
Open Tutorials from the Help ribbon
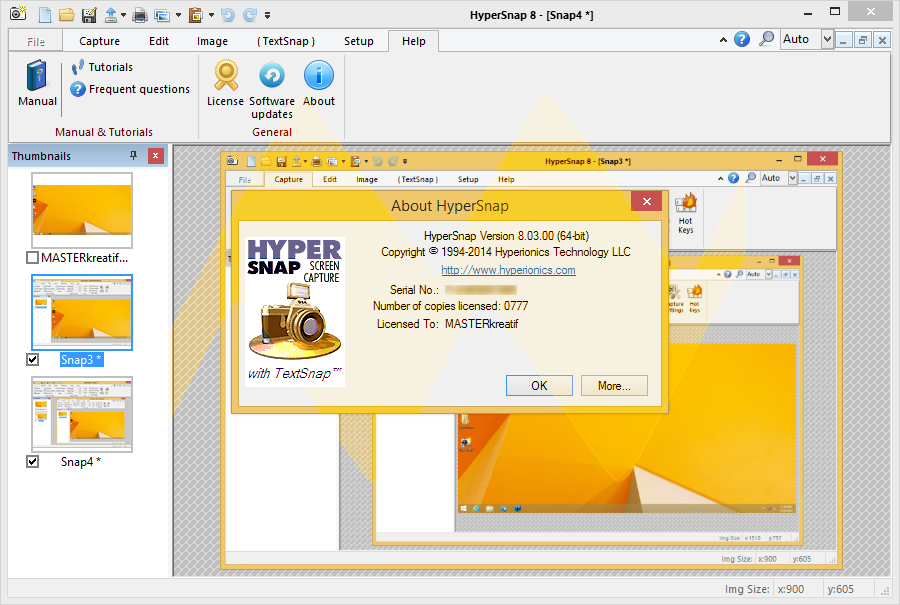point(102,67)
